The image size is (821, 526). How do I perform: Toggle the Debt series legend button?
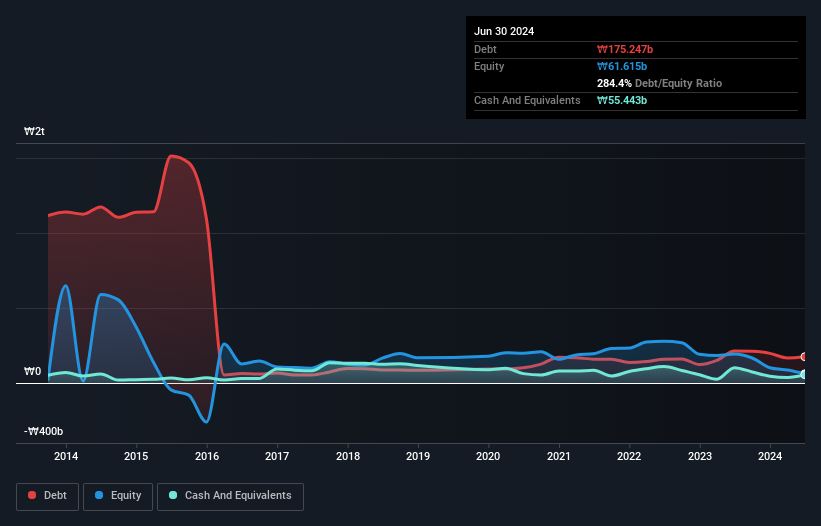coord(48,496)
